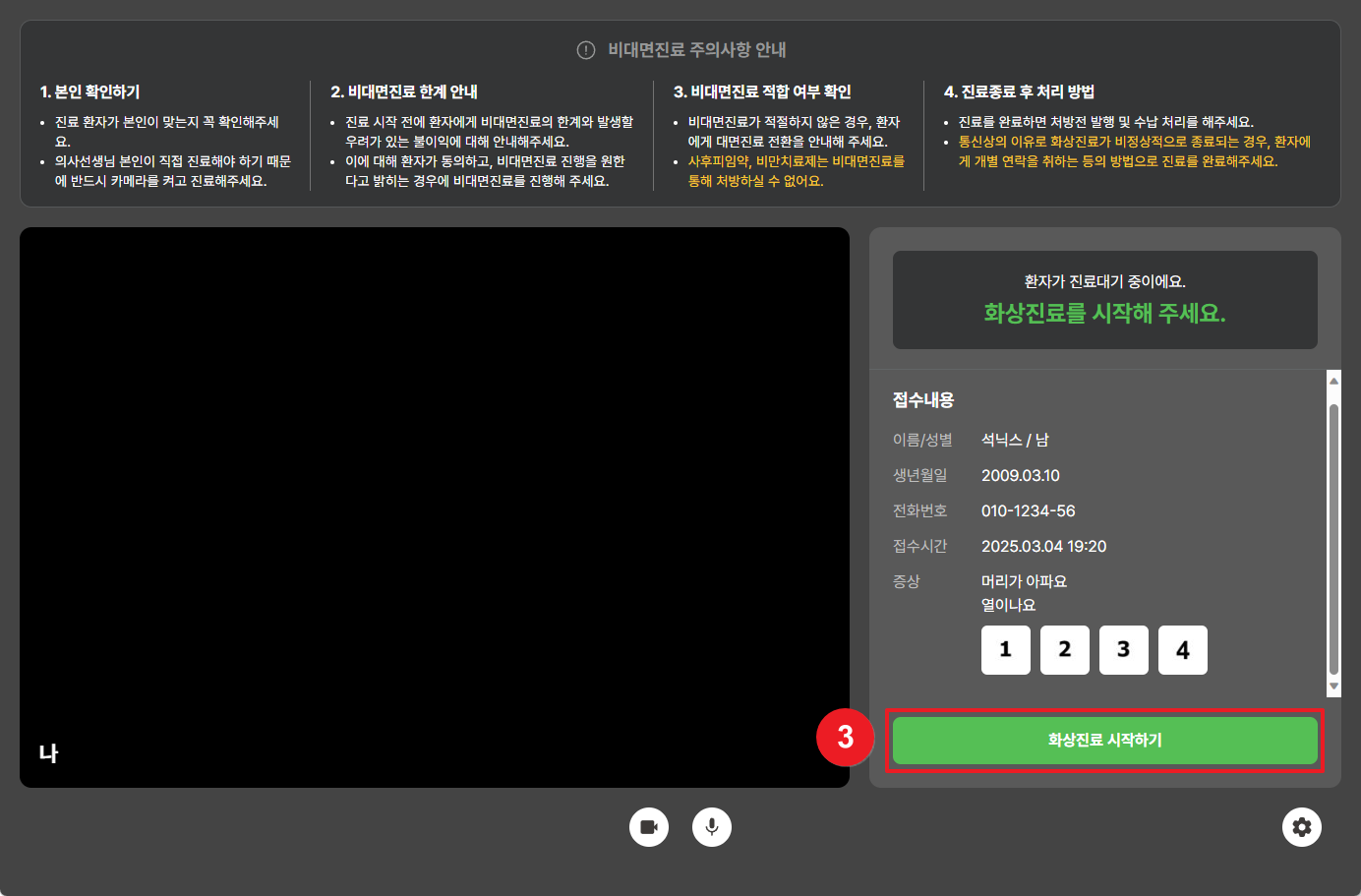Mute the microphone button
This screenshot has height=896, width=1361.
coord(712,827)
